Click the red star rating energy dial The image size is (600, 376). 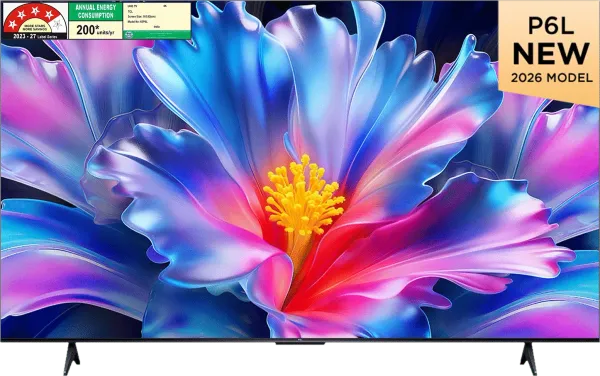click(x=35, y=18)
